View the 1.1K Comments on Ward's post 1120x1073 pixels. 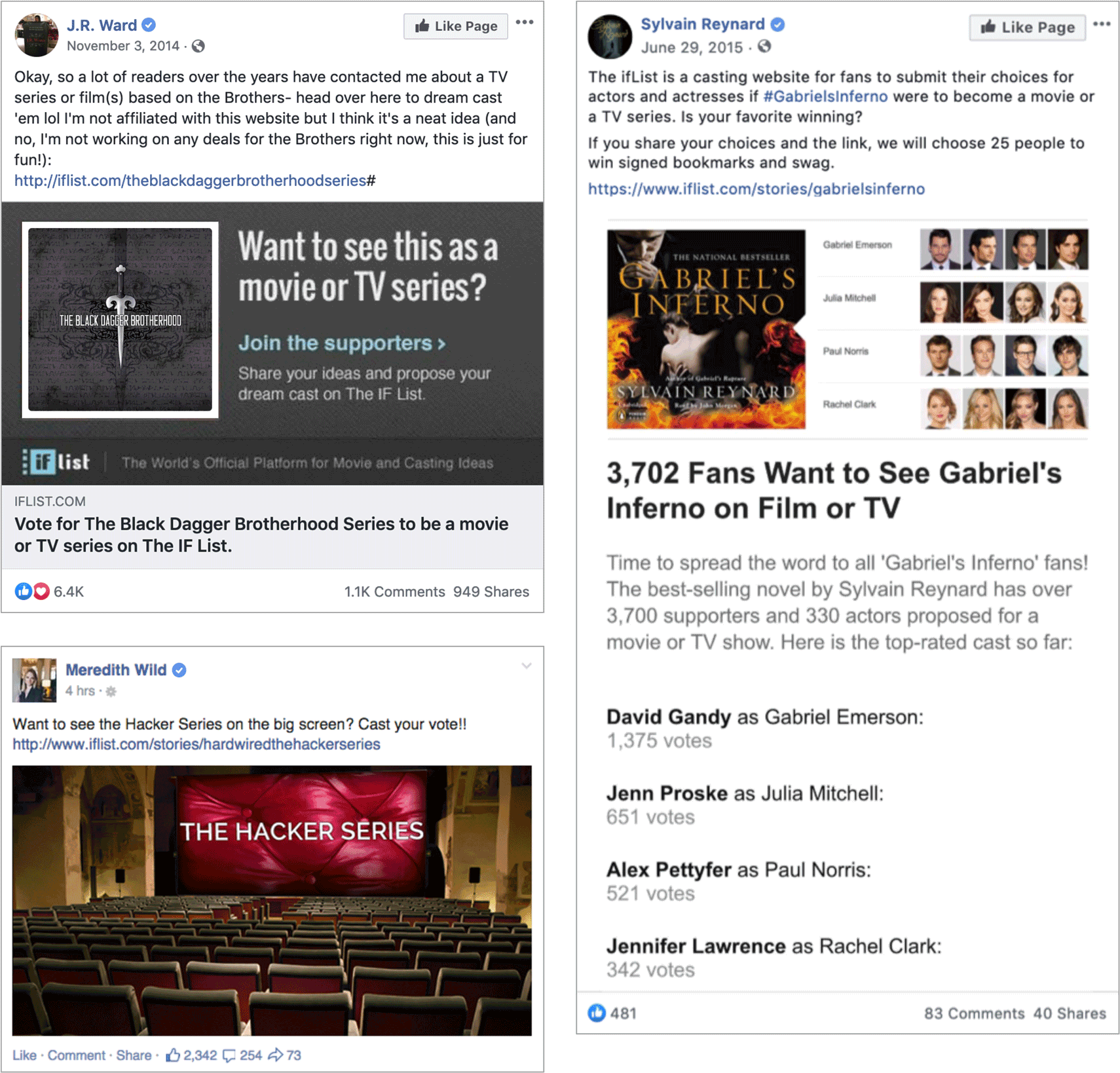tap(394, 592)
